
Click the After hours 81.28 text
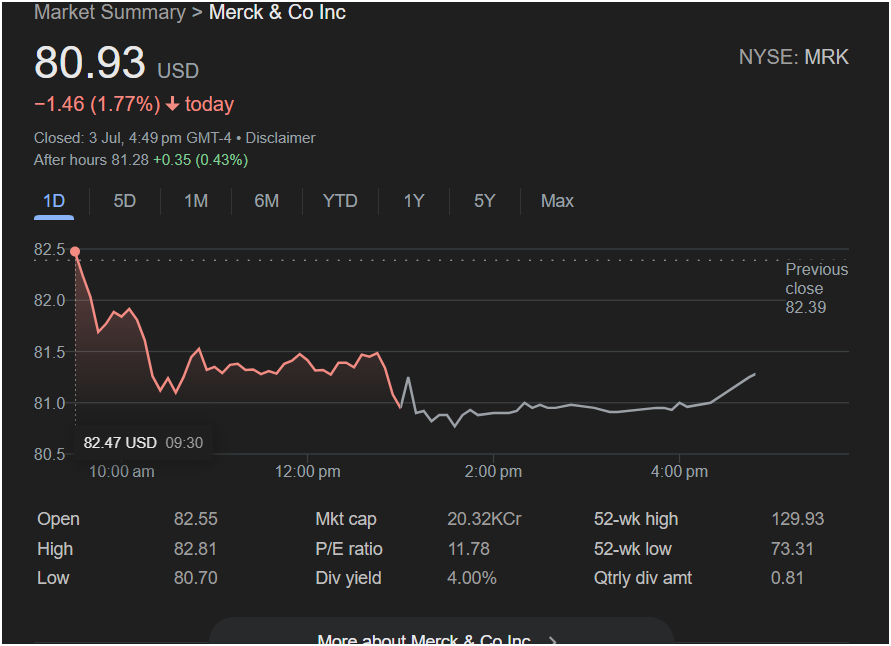[91, 160]
